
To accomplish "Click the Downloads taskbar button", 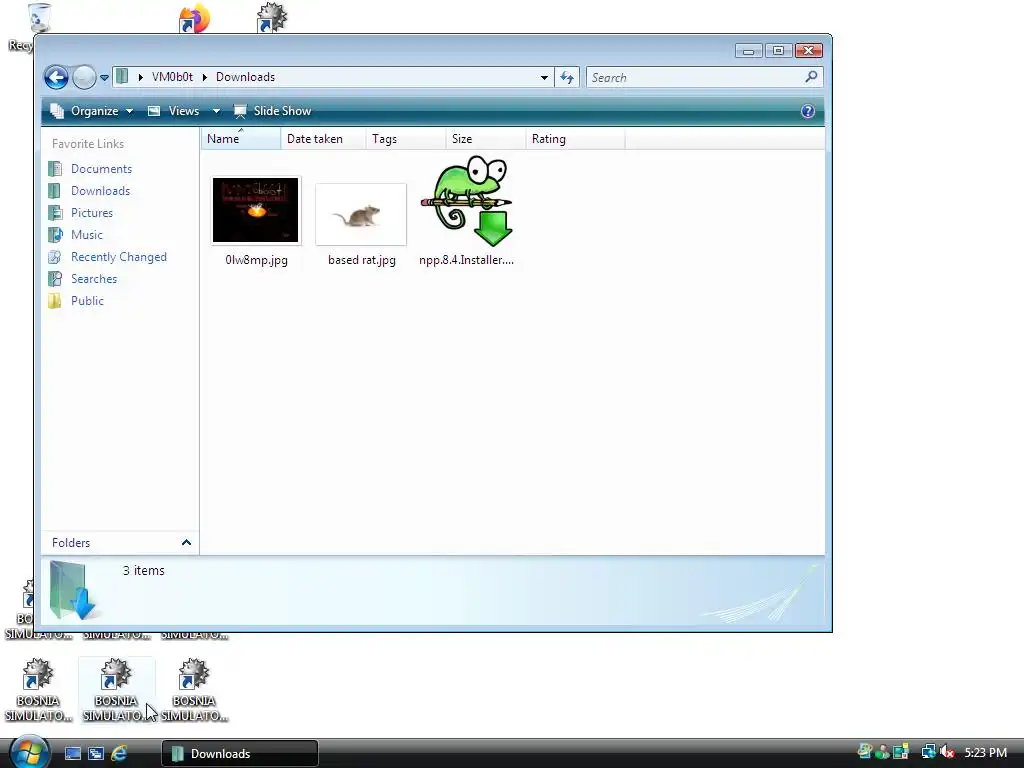I will [x=240, y=754].
